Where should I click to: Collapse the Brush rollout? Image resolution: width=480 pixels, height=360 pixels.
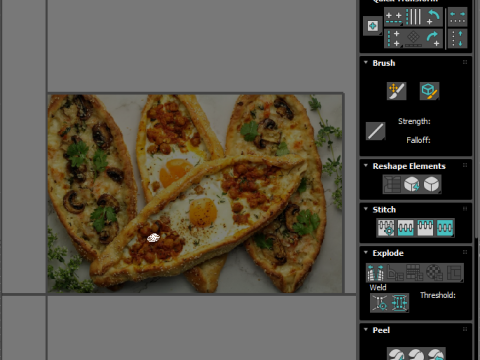(x=366, y=62)
